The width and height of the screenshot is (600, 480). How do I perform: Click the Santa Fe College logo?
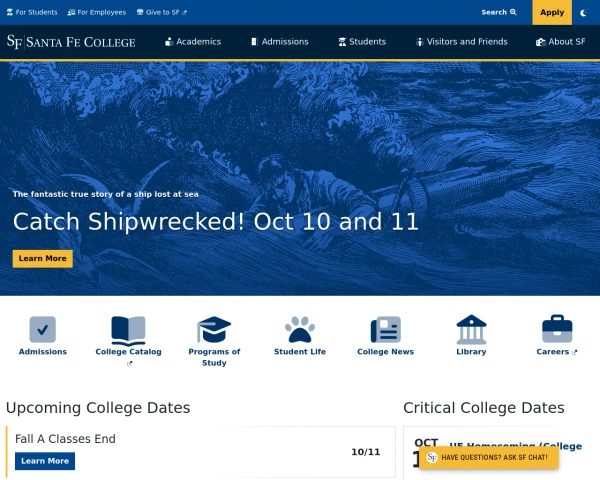point(71,42)
